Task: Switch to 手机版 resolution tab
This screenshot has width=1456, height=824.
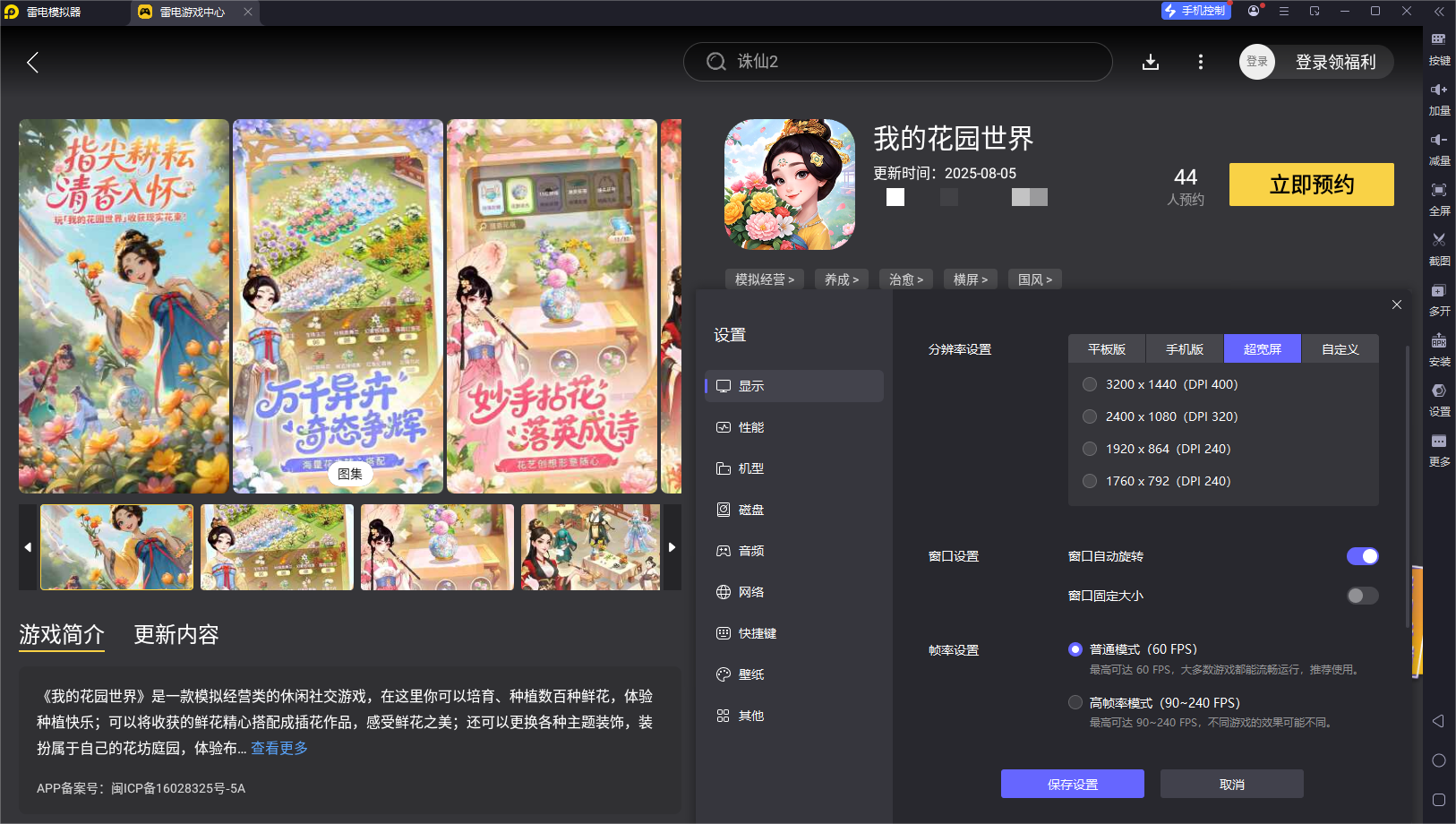Action: pyautogui.click(x=1185, y=348)
